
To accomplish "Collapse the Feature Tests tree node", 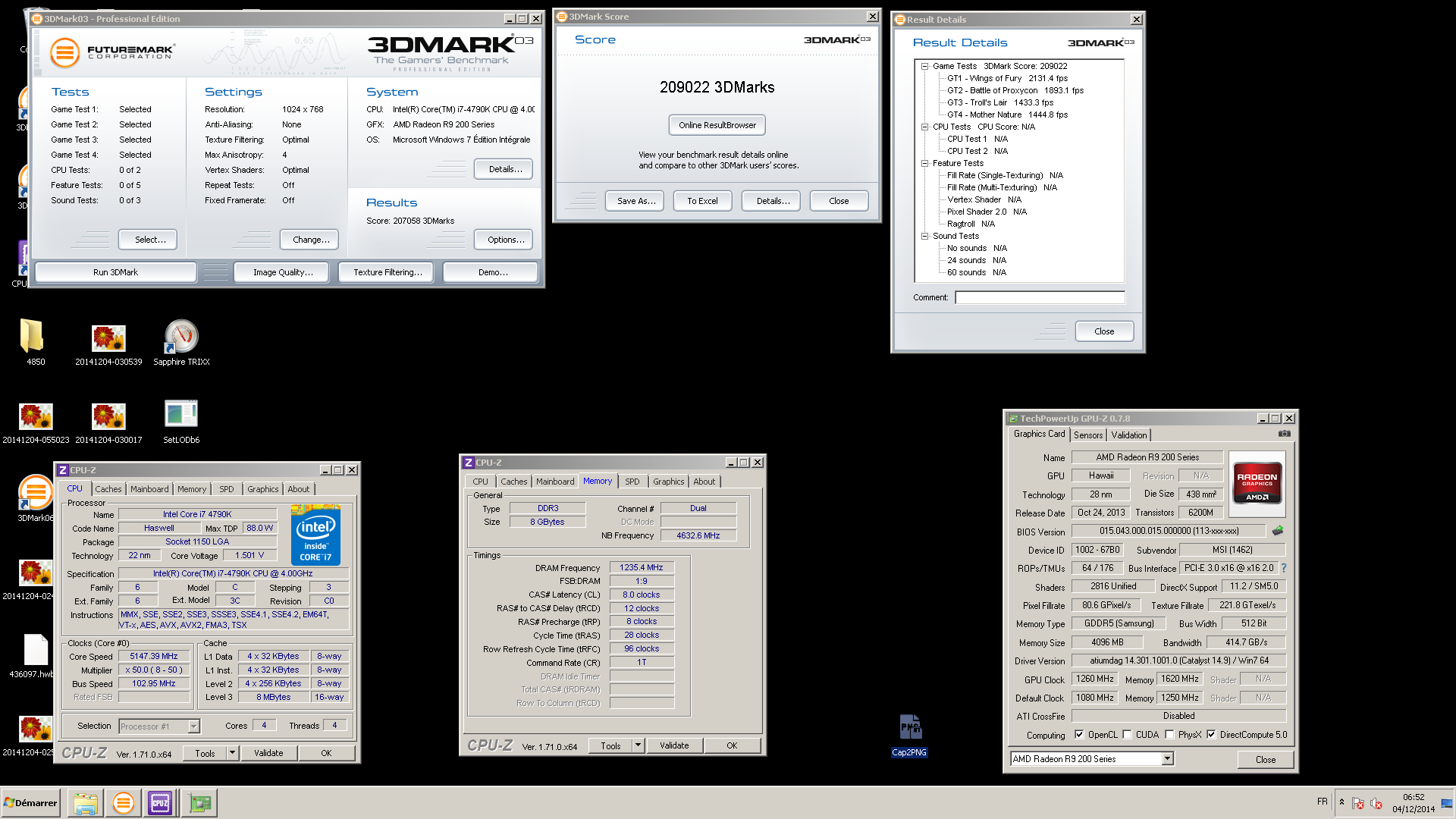I will (x=925, y=163).
